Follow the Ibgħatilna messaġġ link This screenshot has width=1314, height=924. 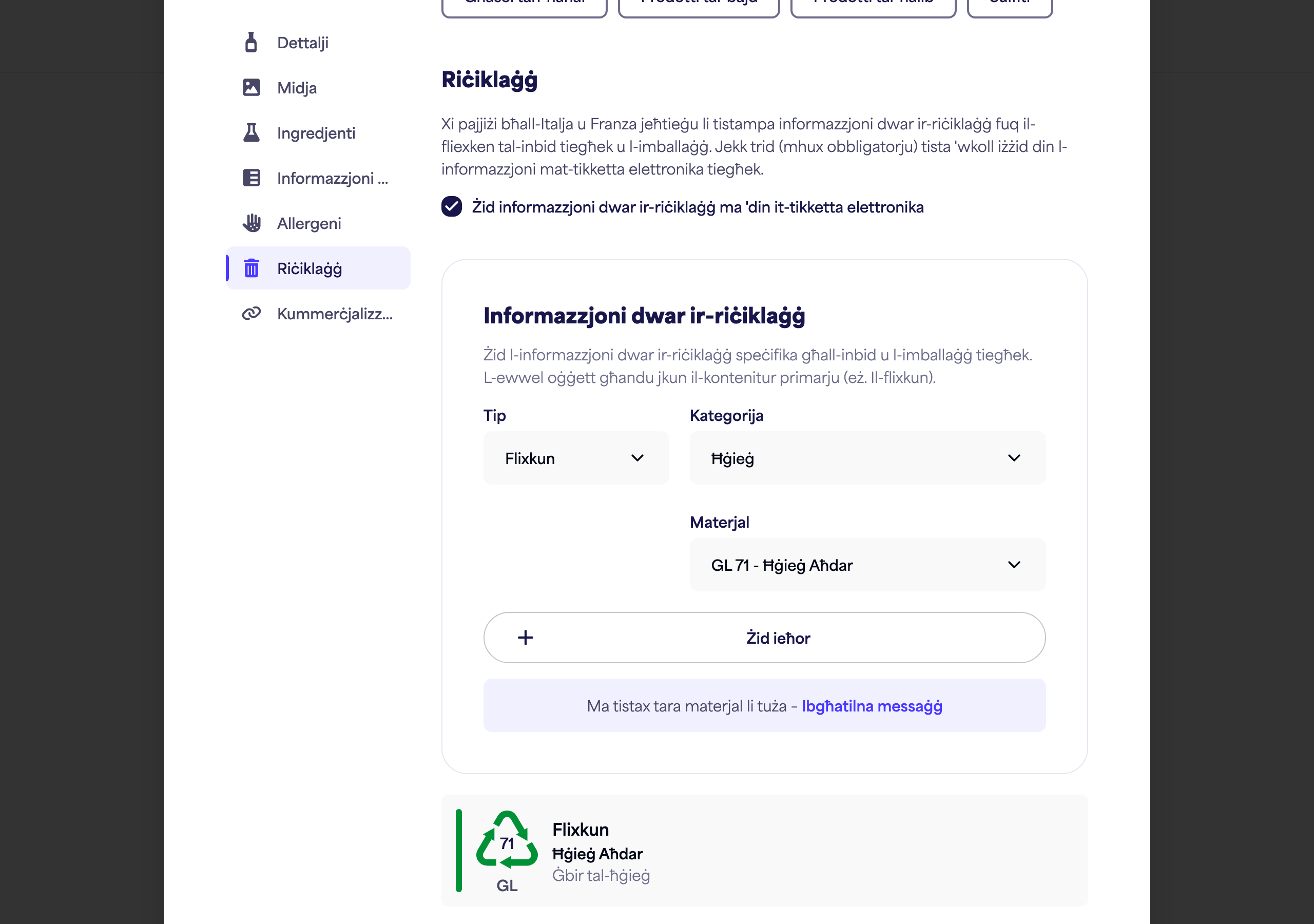click(x=871, y=706)
